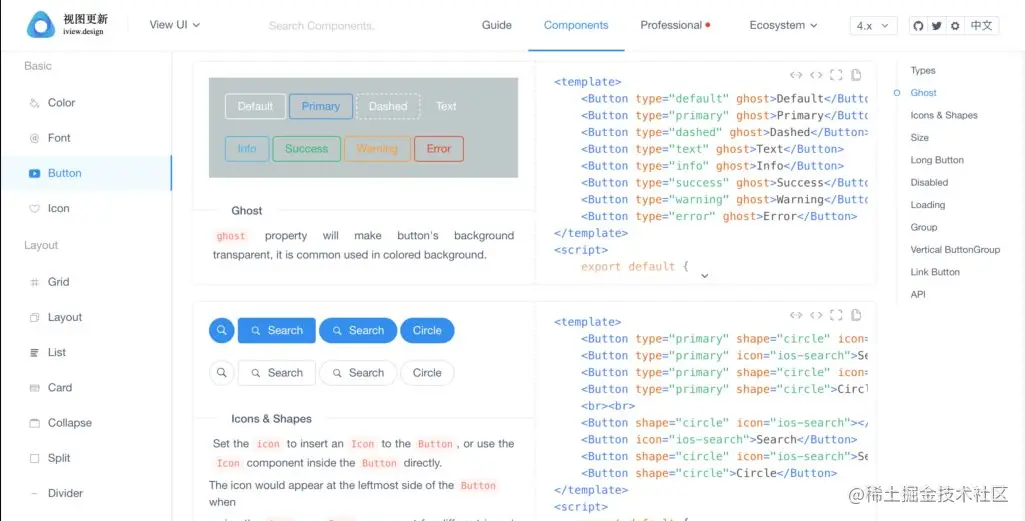This screenshot has width=1025, height=521.
Task: Click the white rectangular Search button
Action: 277,373
